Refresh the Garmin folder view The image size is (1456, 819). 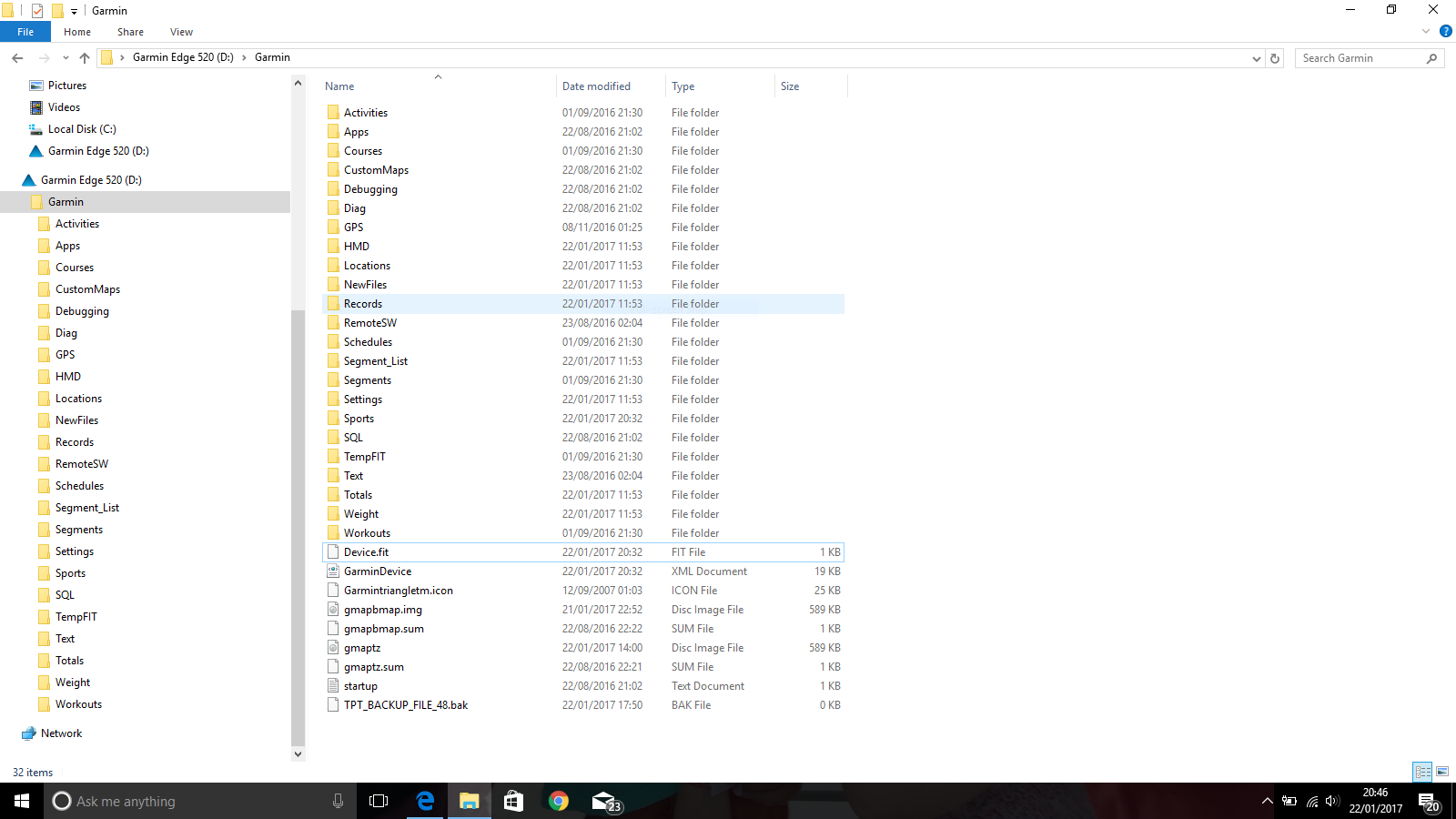pos(1275,58)
